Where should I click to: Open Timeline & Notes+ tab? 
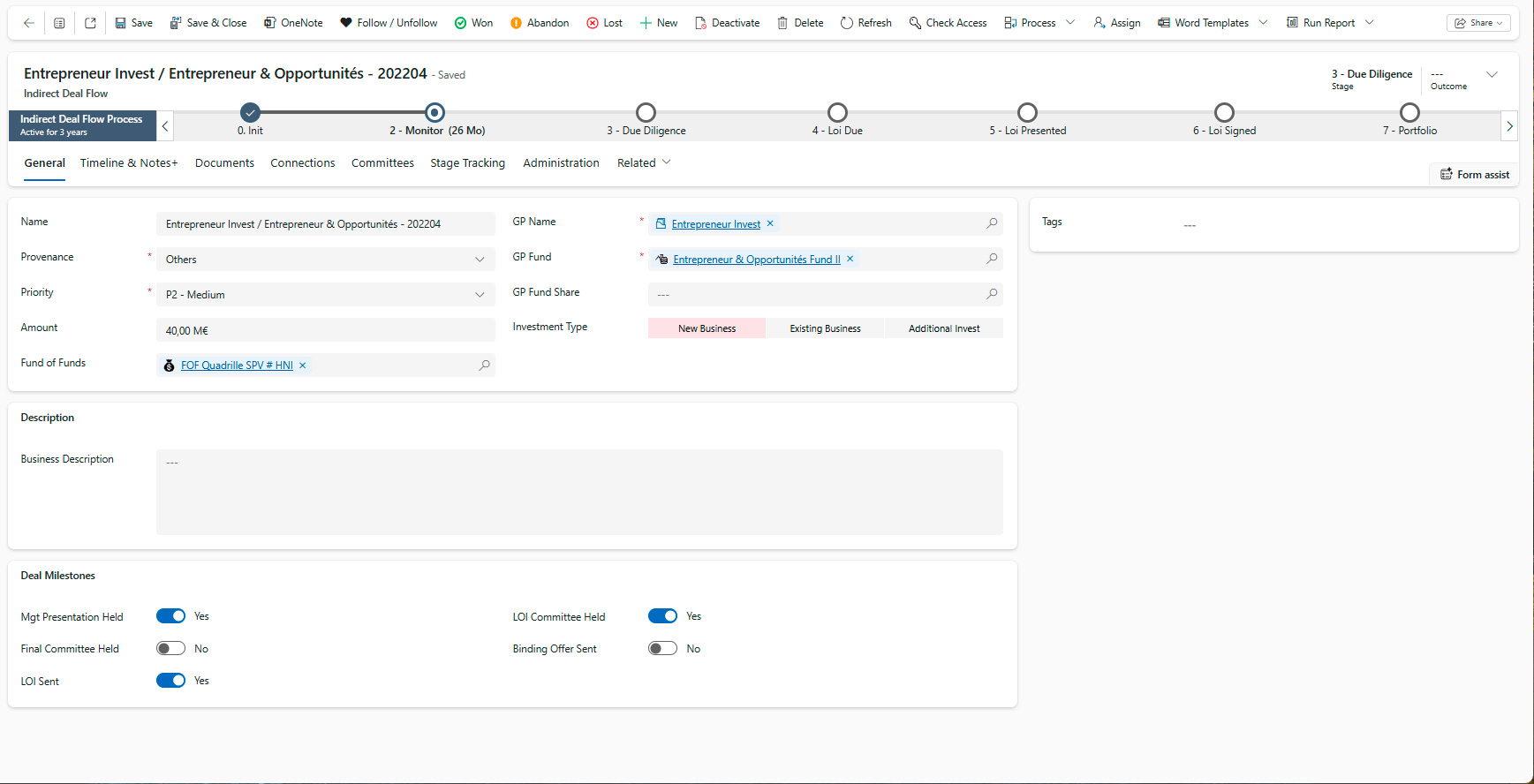[129, 163]
